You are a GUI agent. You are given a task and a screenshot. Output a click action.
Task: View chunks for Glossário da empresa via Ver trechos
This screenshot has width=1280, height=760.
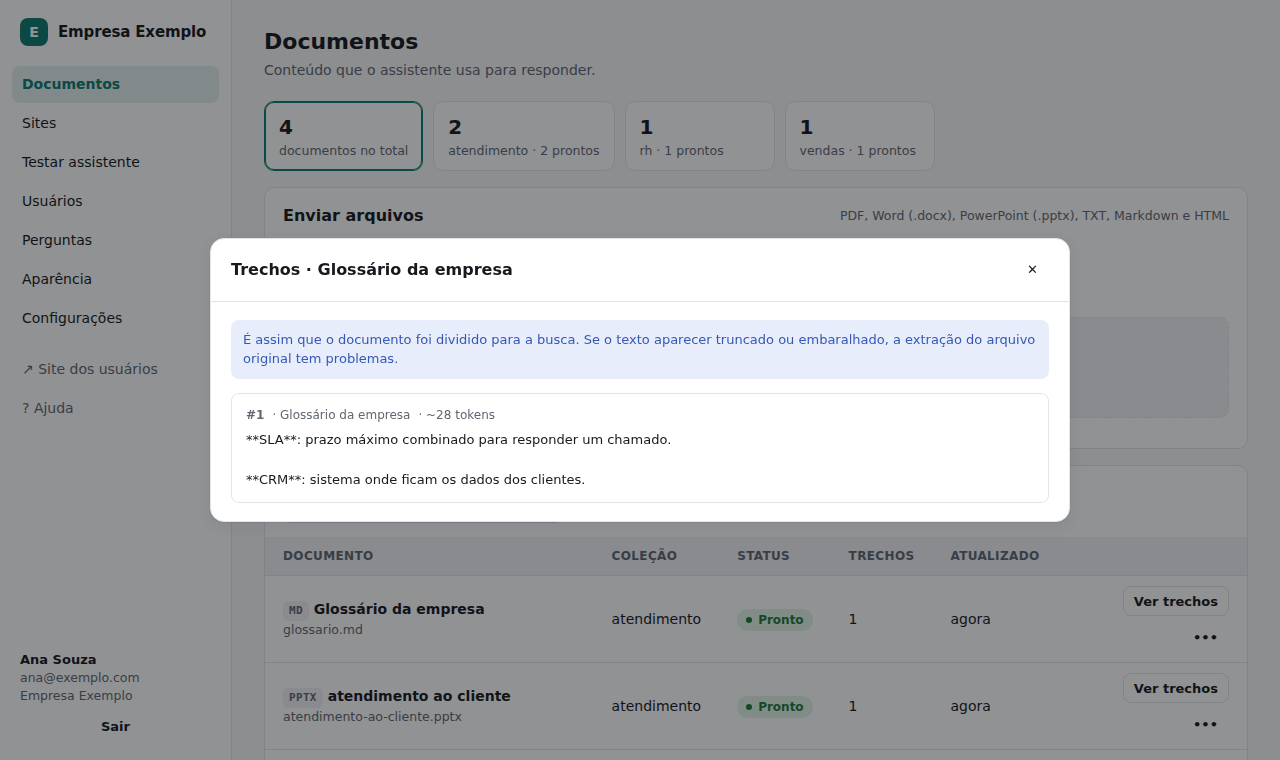pyautogui.click(x=1175, y=601)
